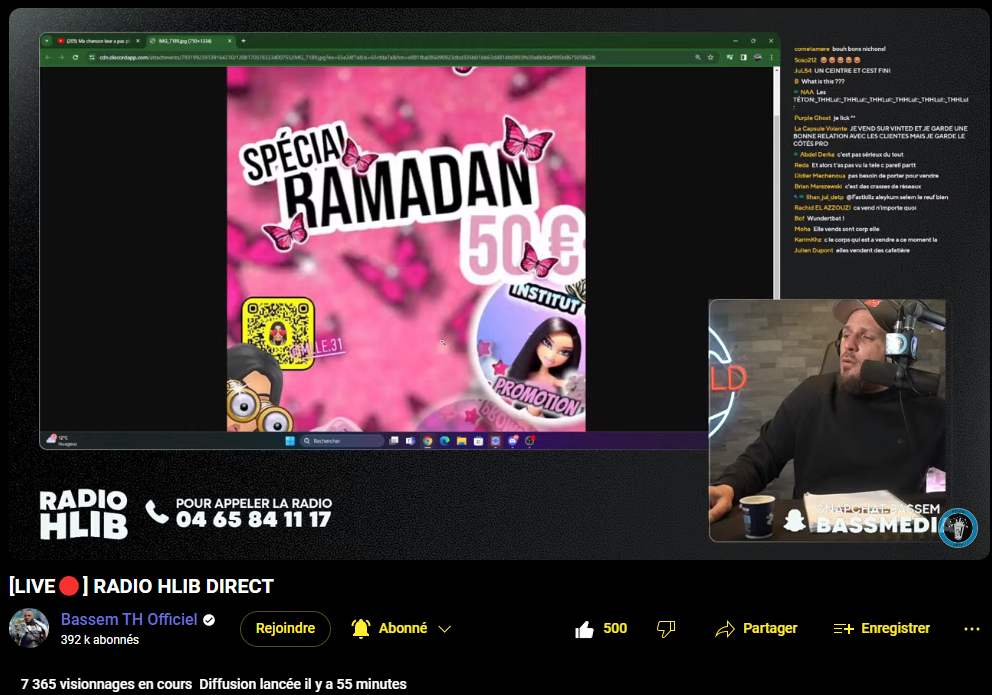992x695 pixels.
Task: Click the channel watermark on the video
Action: [x=958, y=528]
